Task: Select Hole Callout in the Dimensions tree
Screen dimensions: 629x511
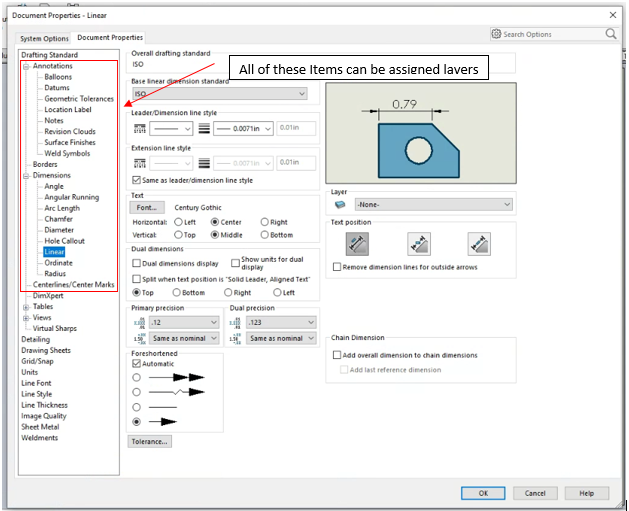Action: coord(64,241)
